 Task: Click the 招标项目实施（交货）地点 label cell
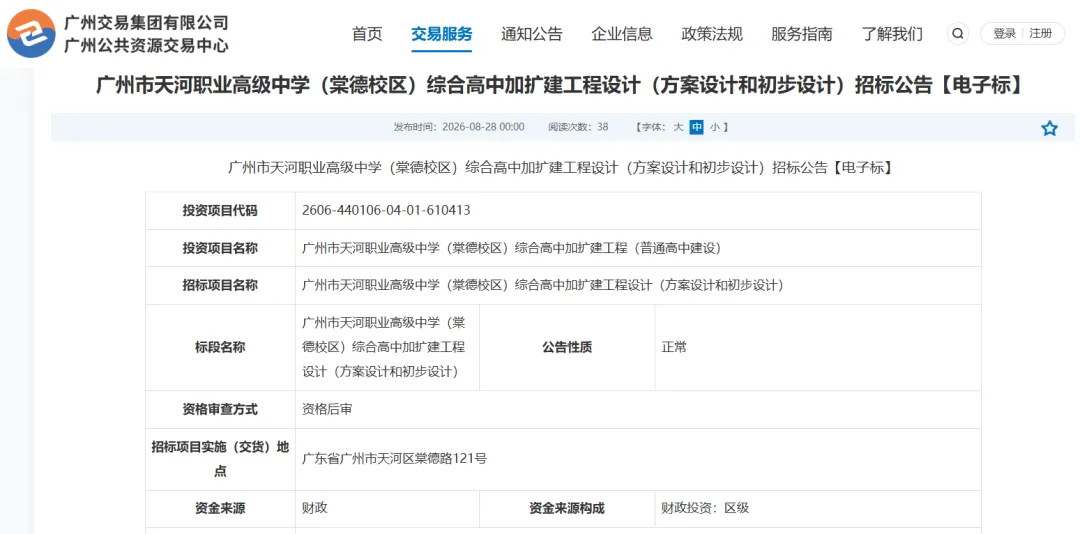point(220,459)
